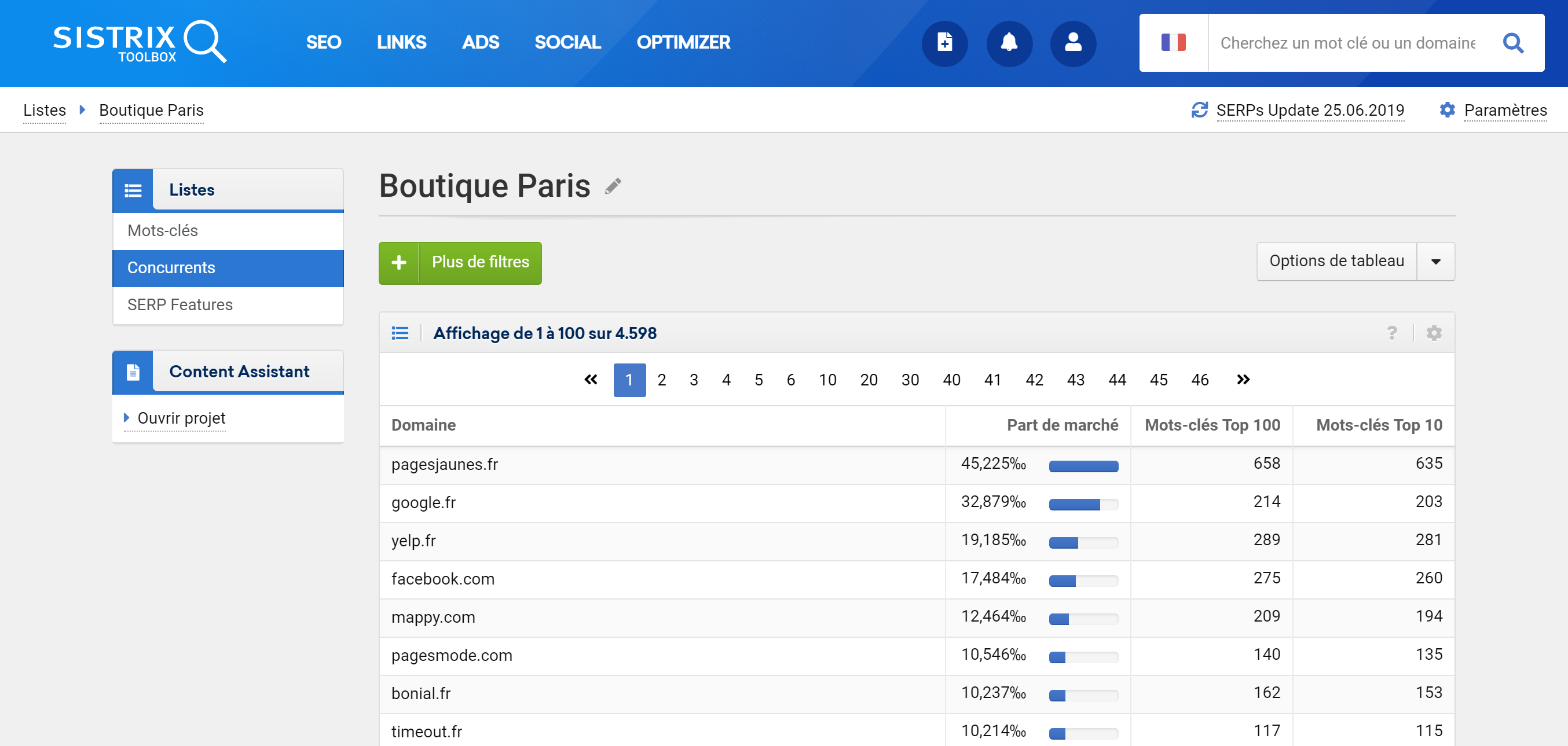
Task: Click the timeout.fr domain row
Action: (x=917, y=730)
